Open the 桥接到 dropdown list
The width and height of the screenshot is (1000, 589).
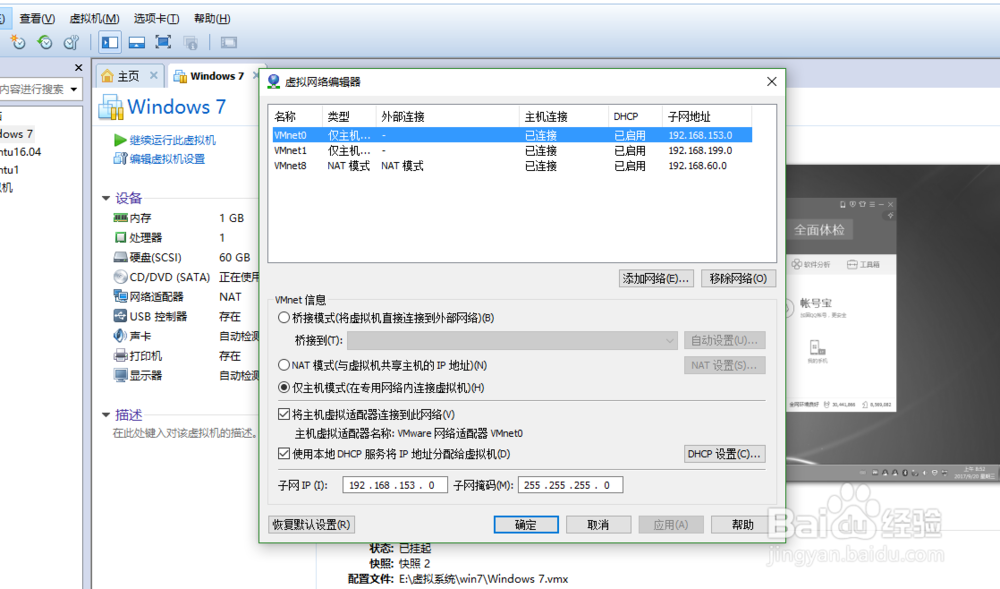point(511,340)
